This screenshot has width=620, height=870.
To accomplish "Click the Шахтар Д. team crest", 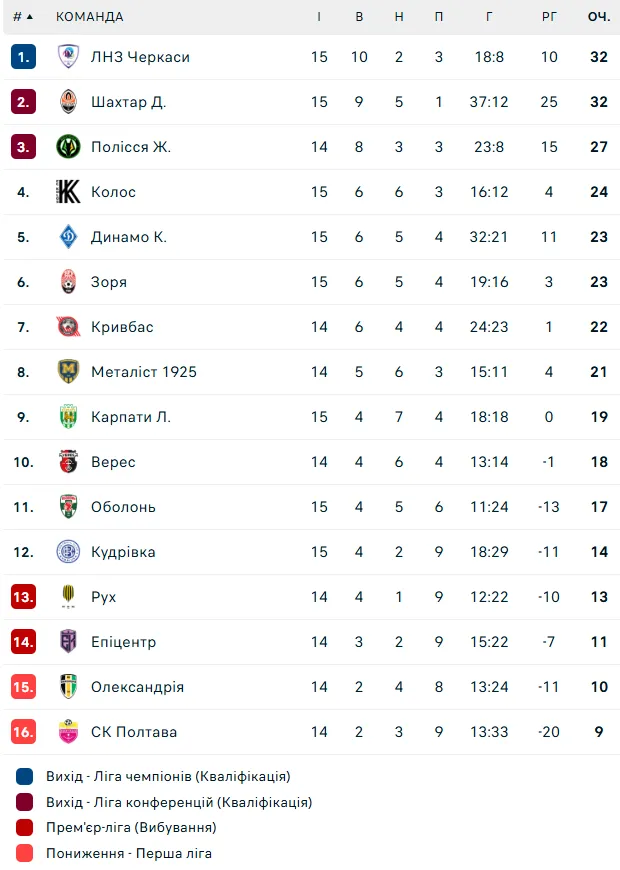I will coord(68,102).
